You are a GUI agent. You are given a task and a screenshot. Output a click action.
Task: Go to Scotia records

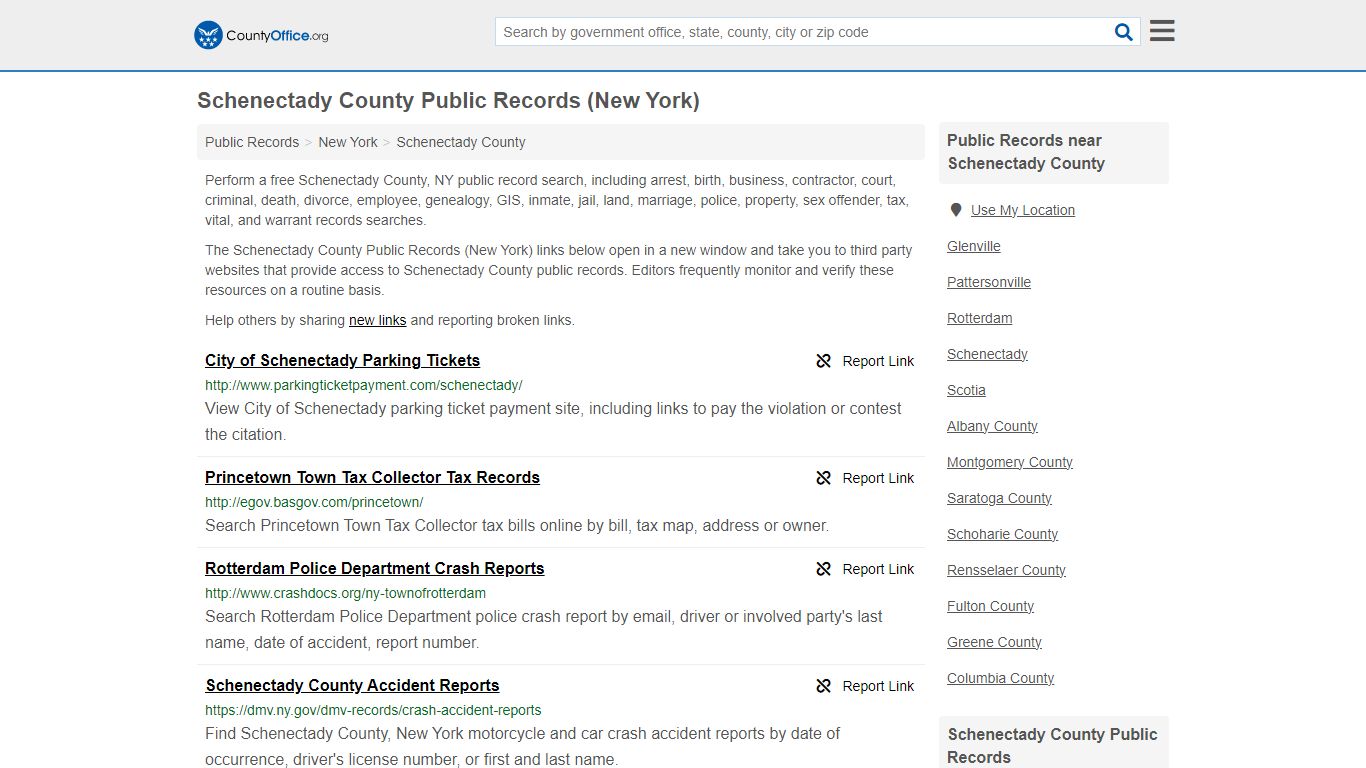pyautogui.click(x=966, y=390)
